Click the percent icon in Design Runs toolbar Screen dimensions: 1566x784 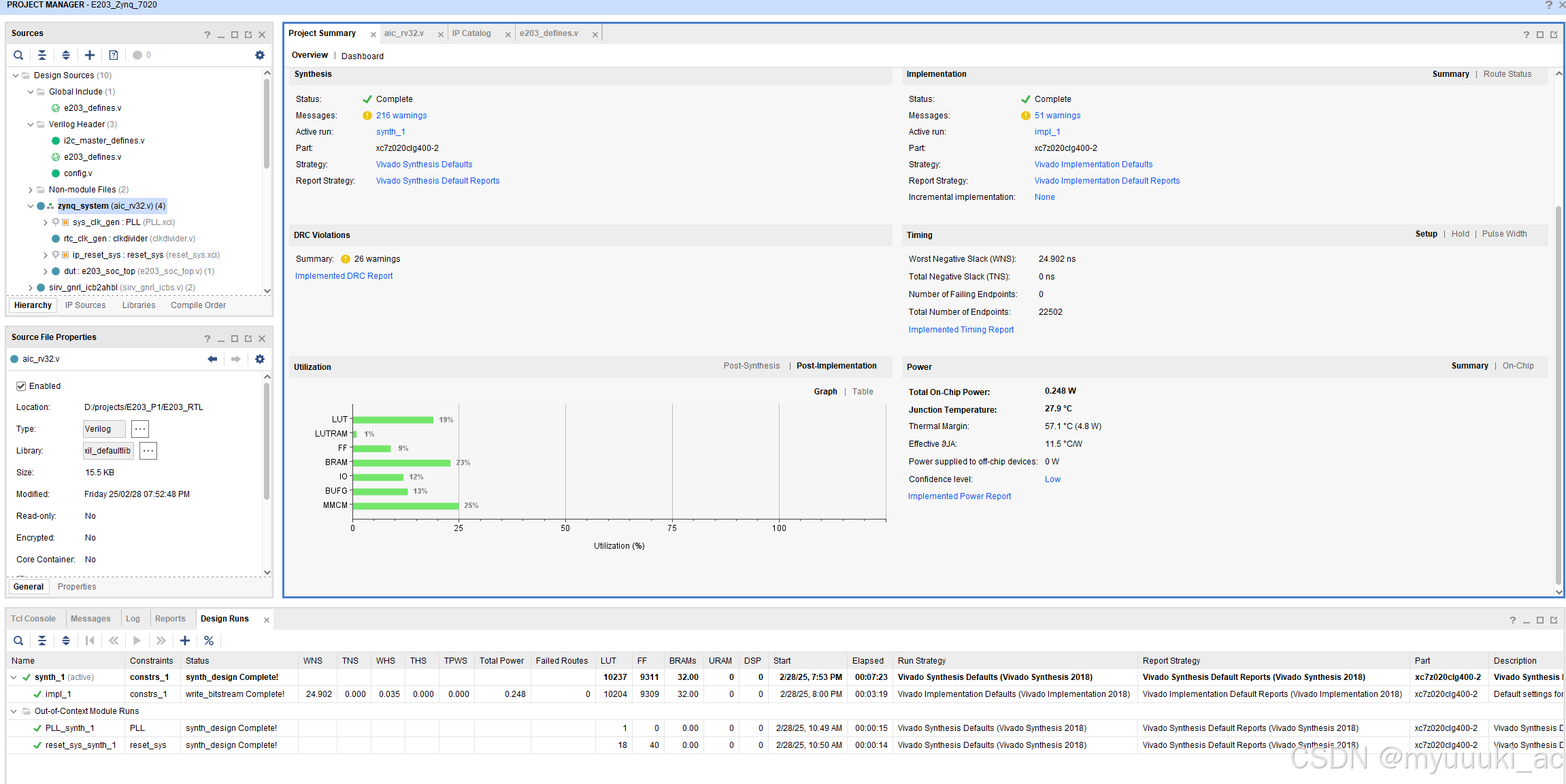click(209, 641)
